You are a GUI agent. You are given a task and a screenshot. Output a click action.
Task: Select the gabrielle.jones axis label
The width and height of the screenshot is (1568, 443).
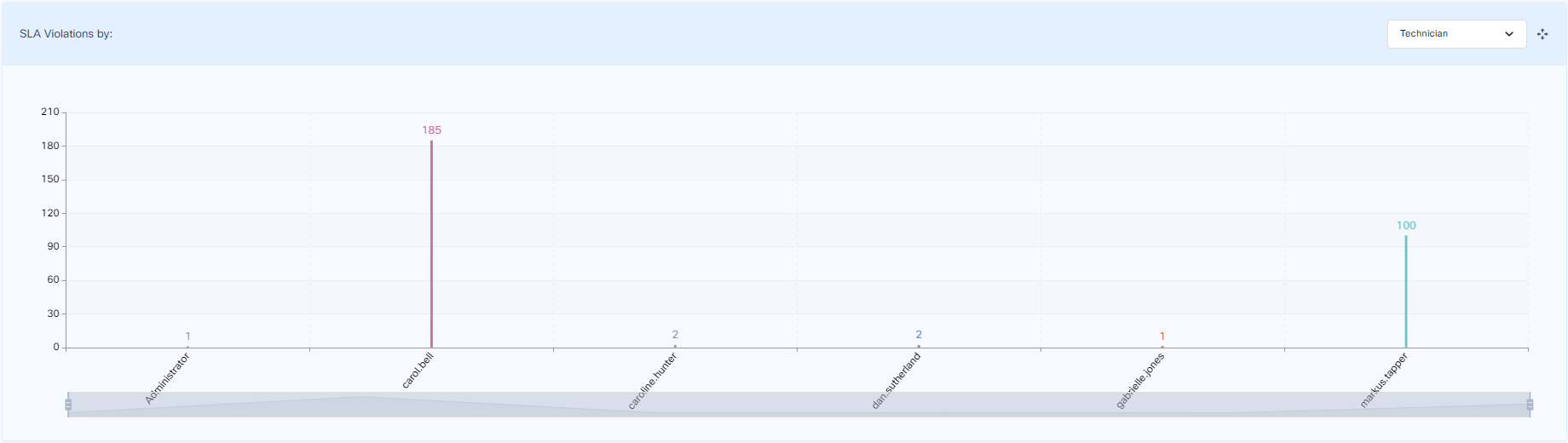point(1140,380)
